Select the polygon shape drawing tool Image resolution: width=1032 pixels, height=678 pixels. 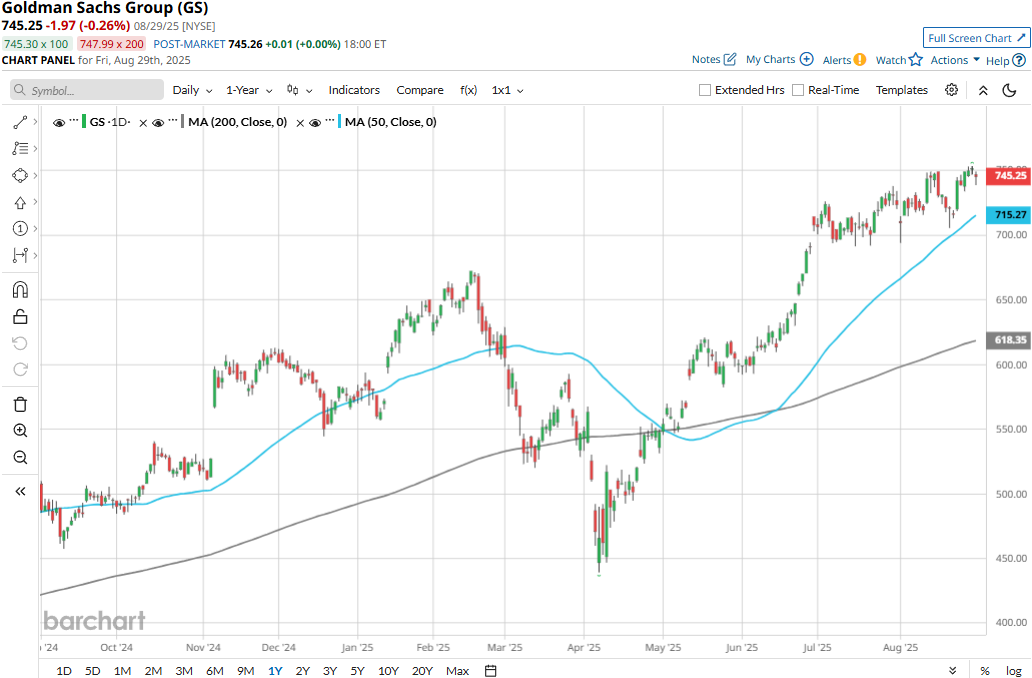[x=20, y=176]
